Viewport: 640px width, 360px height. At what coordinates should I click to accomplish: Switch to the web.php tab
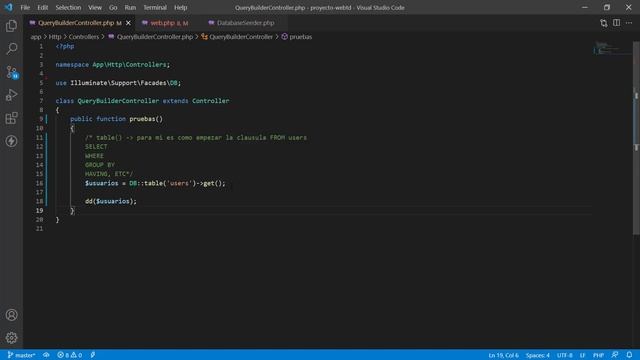point(165,23)
